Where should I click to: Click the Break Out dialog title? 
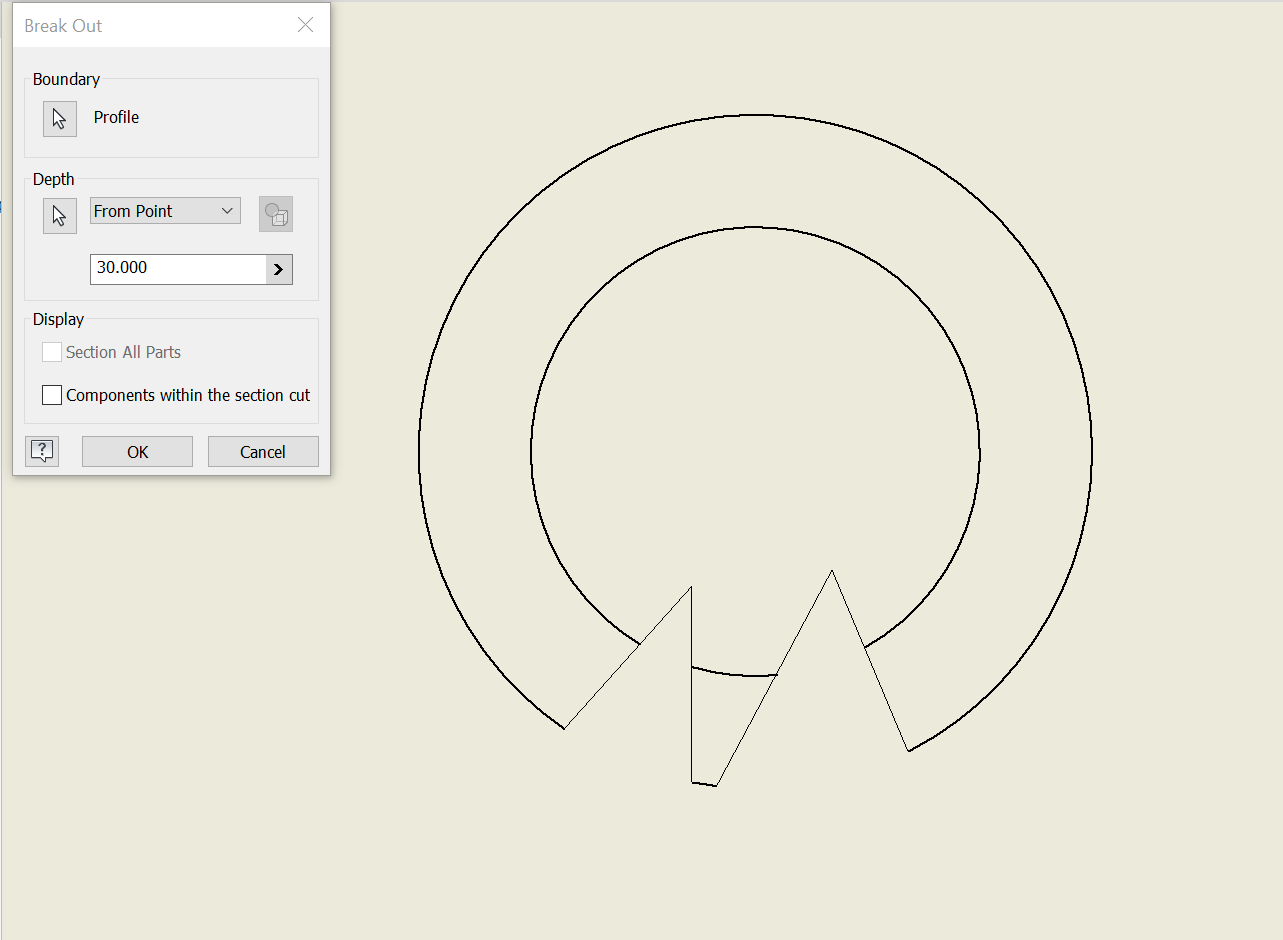click(x=63, y=26)
